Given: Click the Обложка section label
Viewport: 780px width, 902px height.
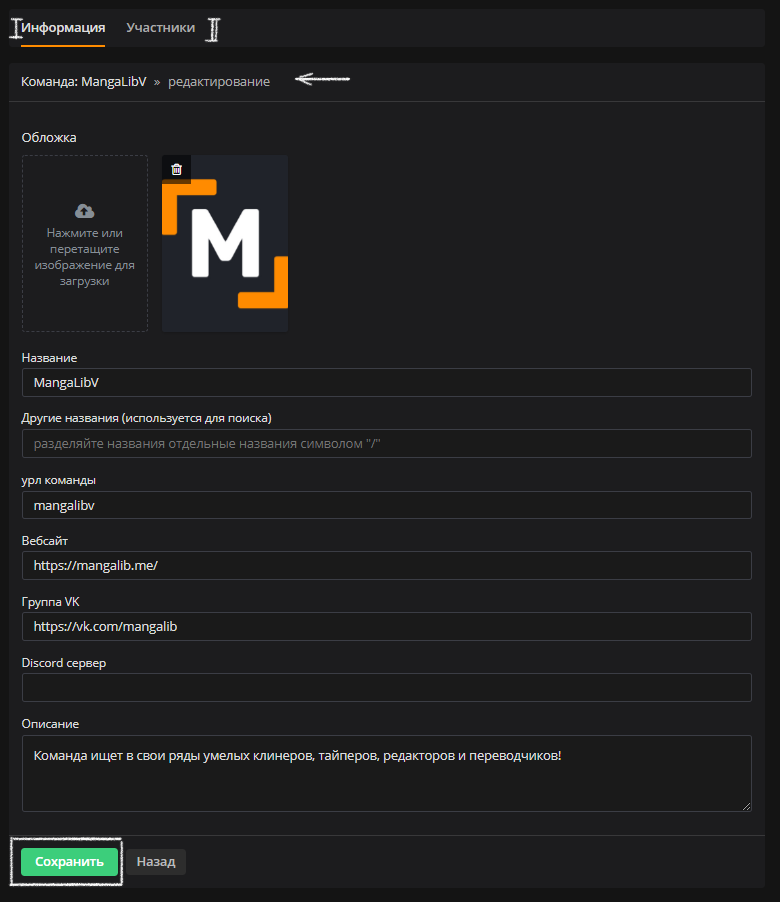Looking at the screenshot, I should pyautogui.click(x=49, y=137).
